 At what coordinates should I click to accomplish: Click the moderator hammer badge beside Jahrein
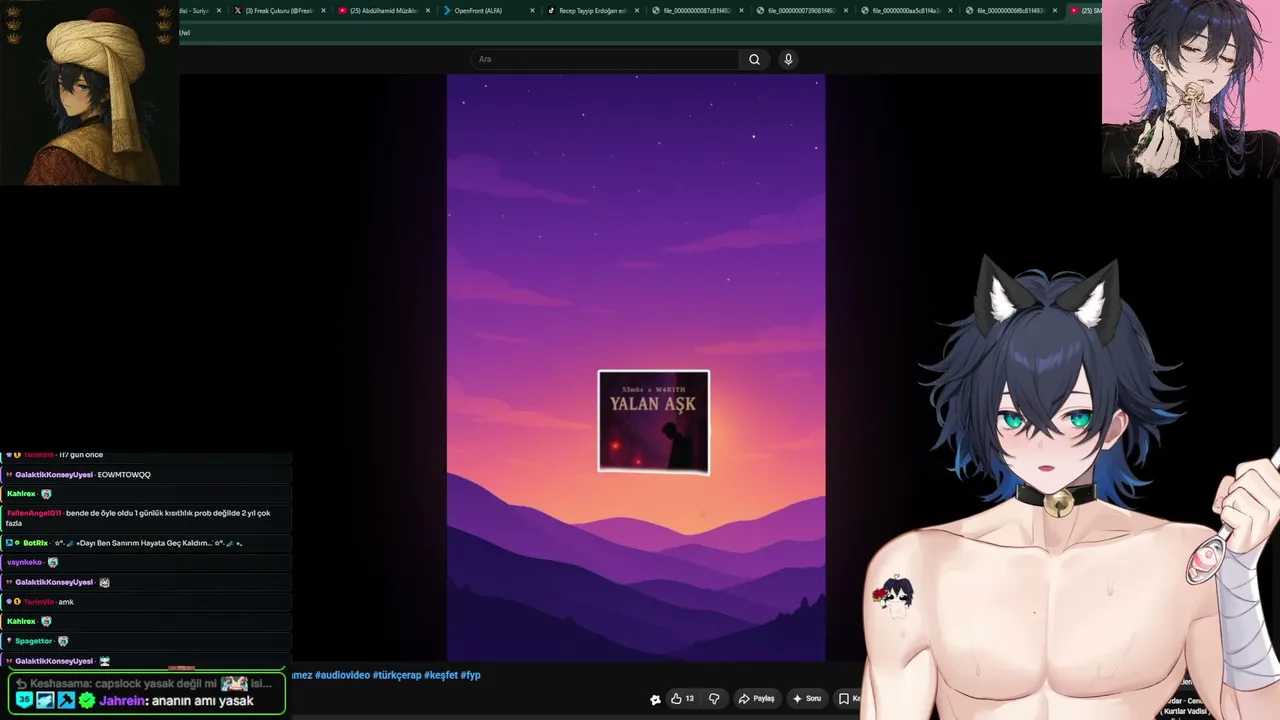point(66,701)
